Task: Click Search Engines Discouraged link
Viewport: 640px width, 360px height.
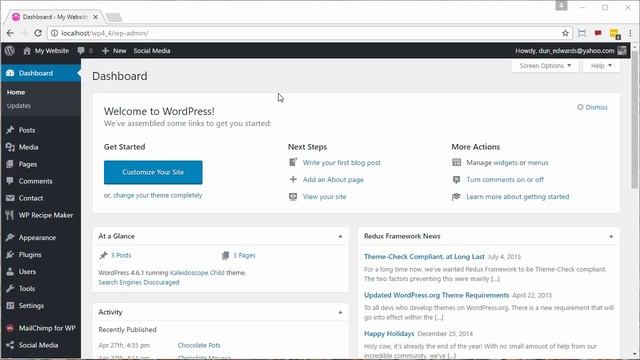Action: 139,282
